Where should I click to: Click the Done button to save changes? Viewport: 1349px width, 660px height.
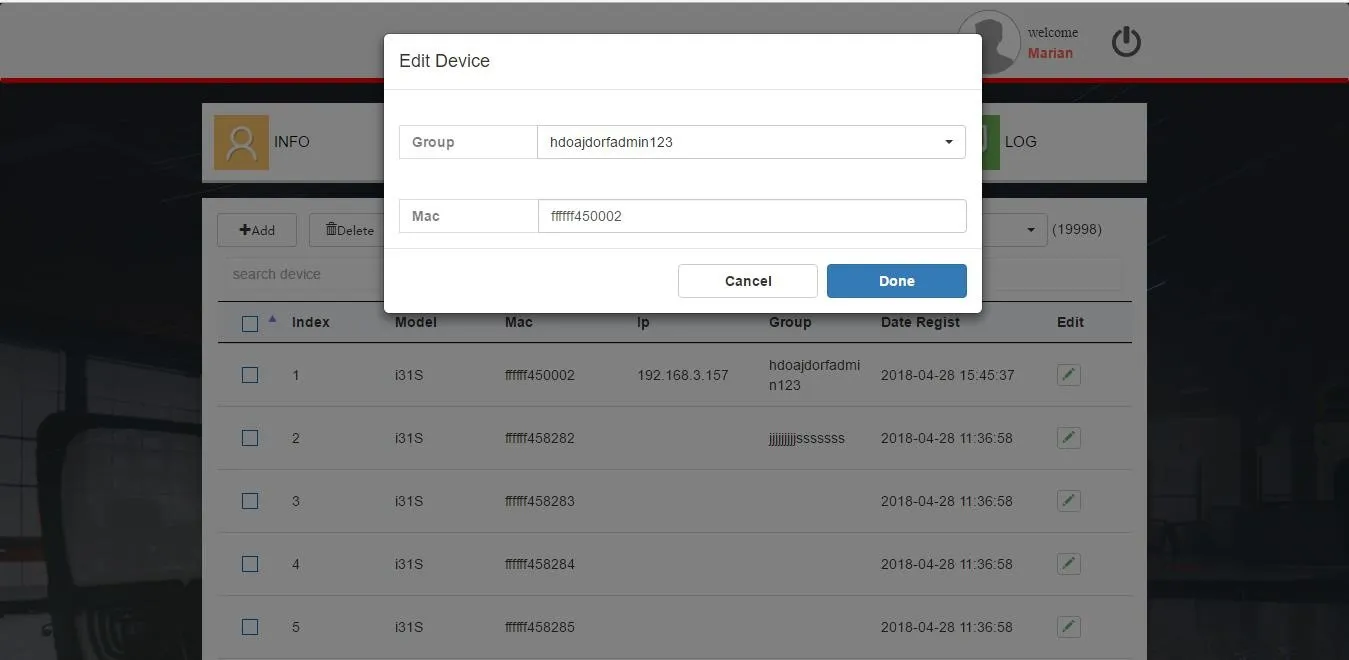coord(896,280)
